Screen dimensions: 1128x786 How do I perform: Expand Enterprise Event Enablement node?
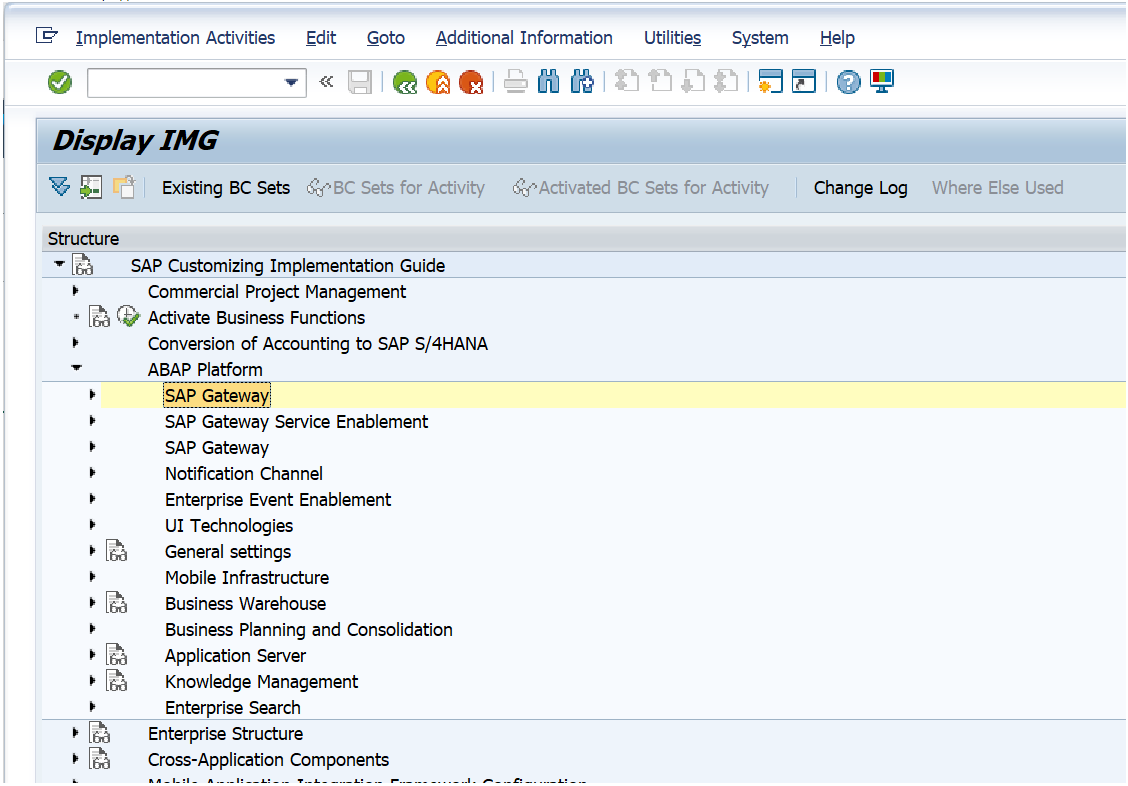(x=93, y=498)
